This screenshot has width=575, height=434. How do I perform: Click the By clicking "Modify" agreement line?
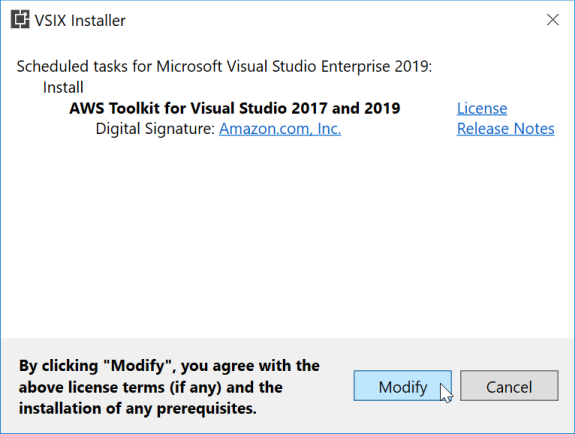(x=169, y=366)
